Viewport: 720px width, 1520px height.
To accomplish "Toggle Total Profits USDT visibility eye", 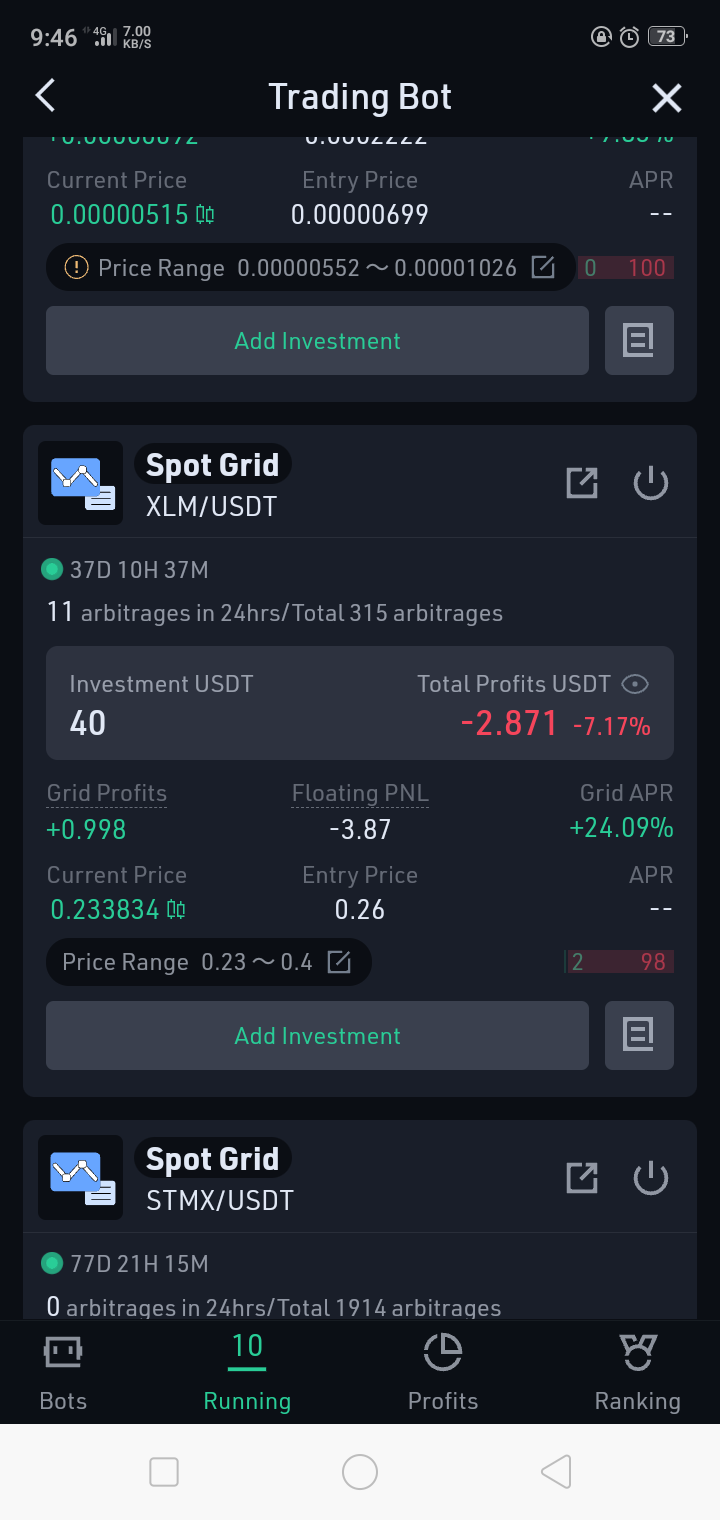I will pos(635,684).
